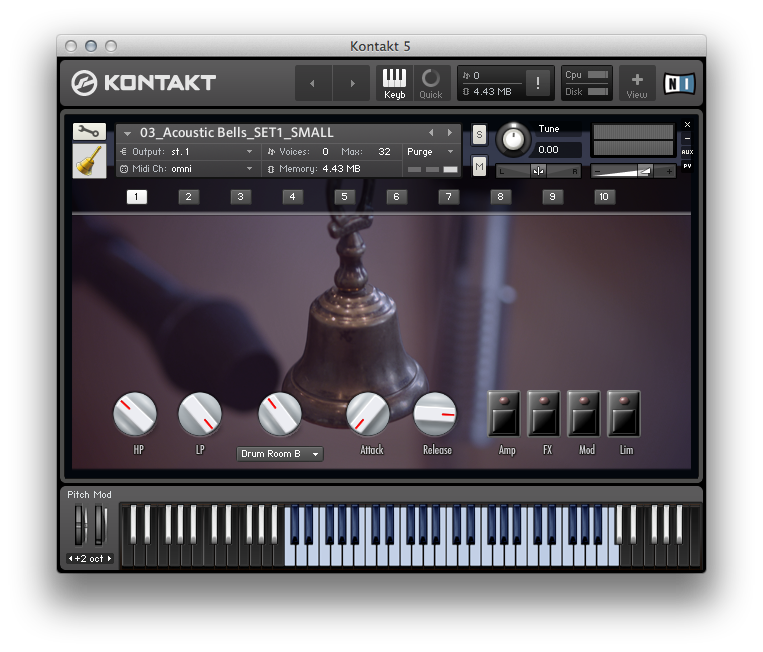Click the LP filter knob
This screenshot has width=763, height=652.
point(200,414)
